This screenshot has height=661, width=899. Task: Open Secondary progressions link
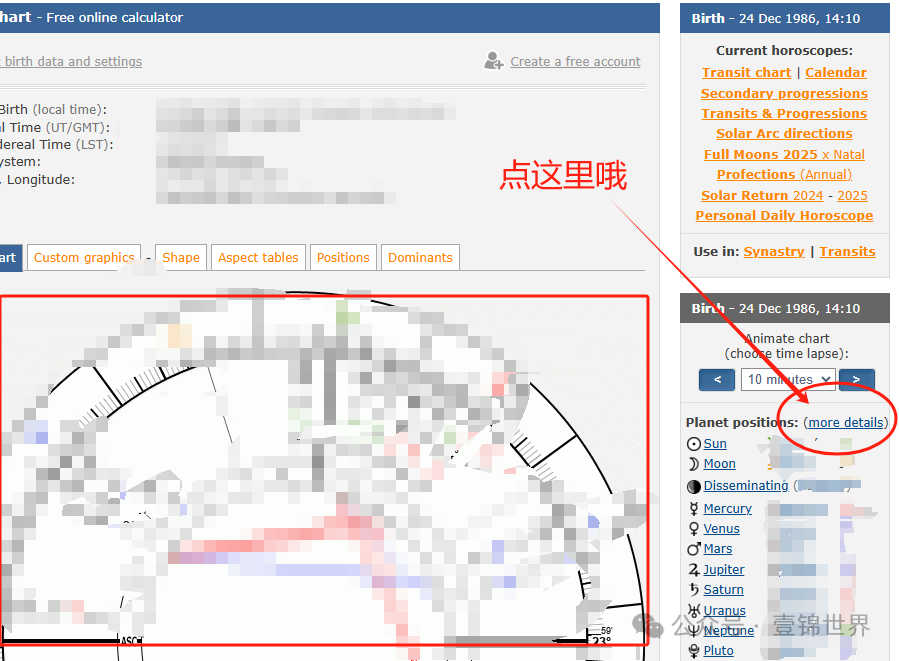[x=784, y=93]
